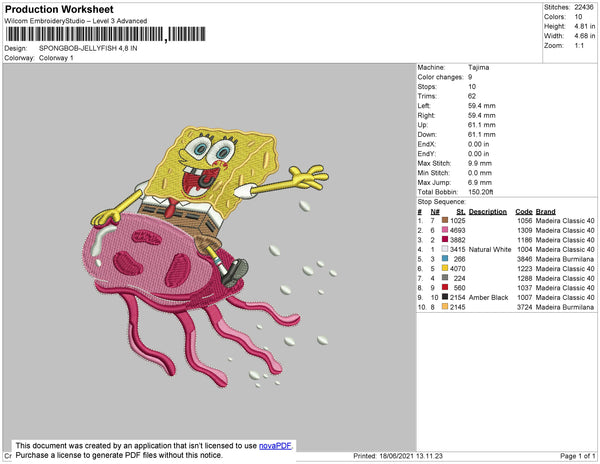Click the N# column header
The height and width of the screenshot is (464, 600).
(x=435, y=212)
